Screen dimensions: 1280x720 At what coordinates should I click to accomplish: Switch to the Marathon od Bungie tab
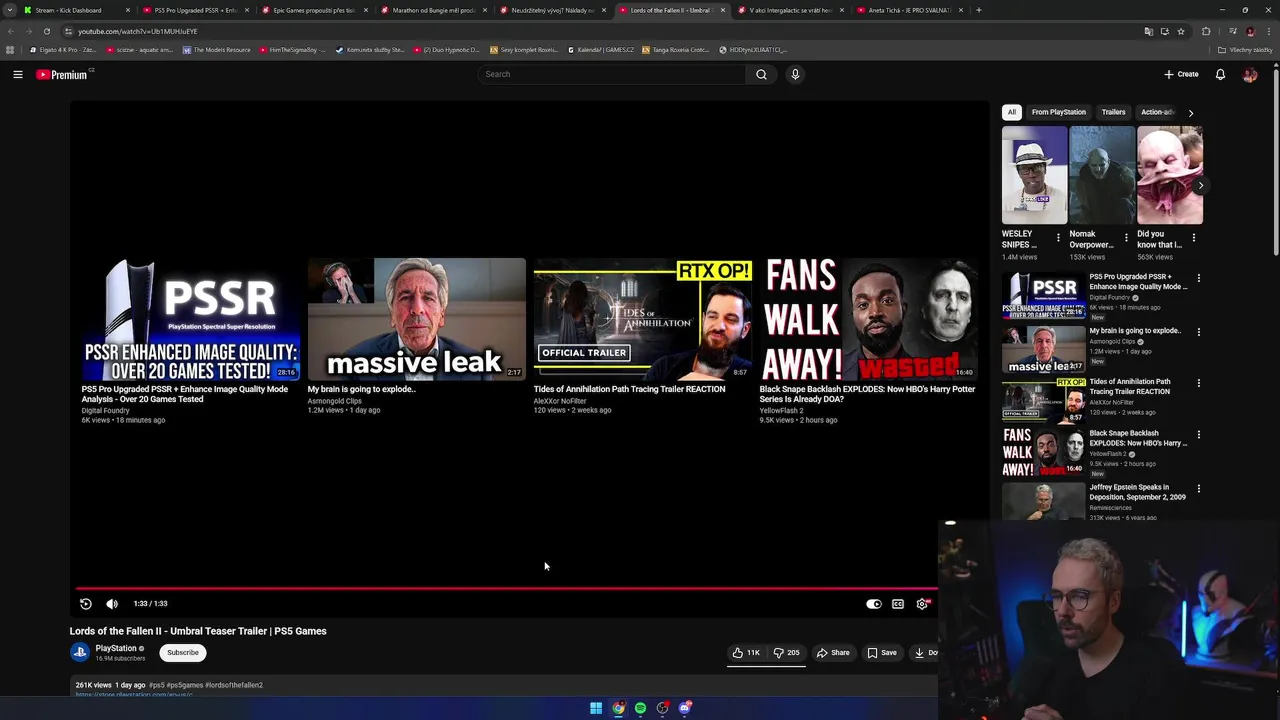[x=433, y=10]
